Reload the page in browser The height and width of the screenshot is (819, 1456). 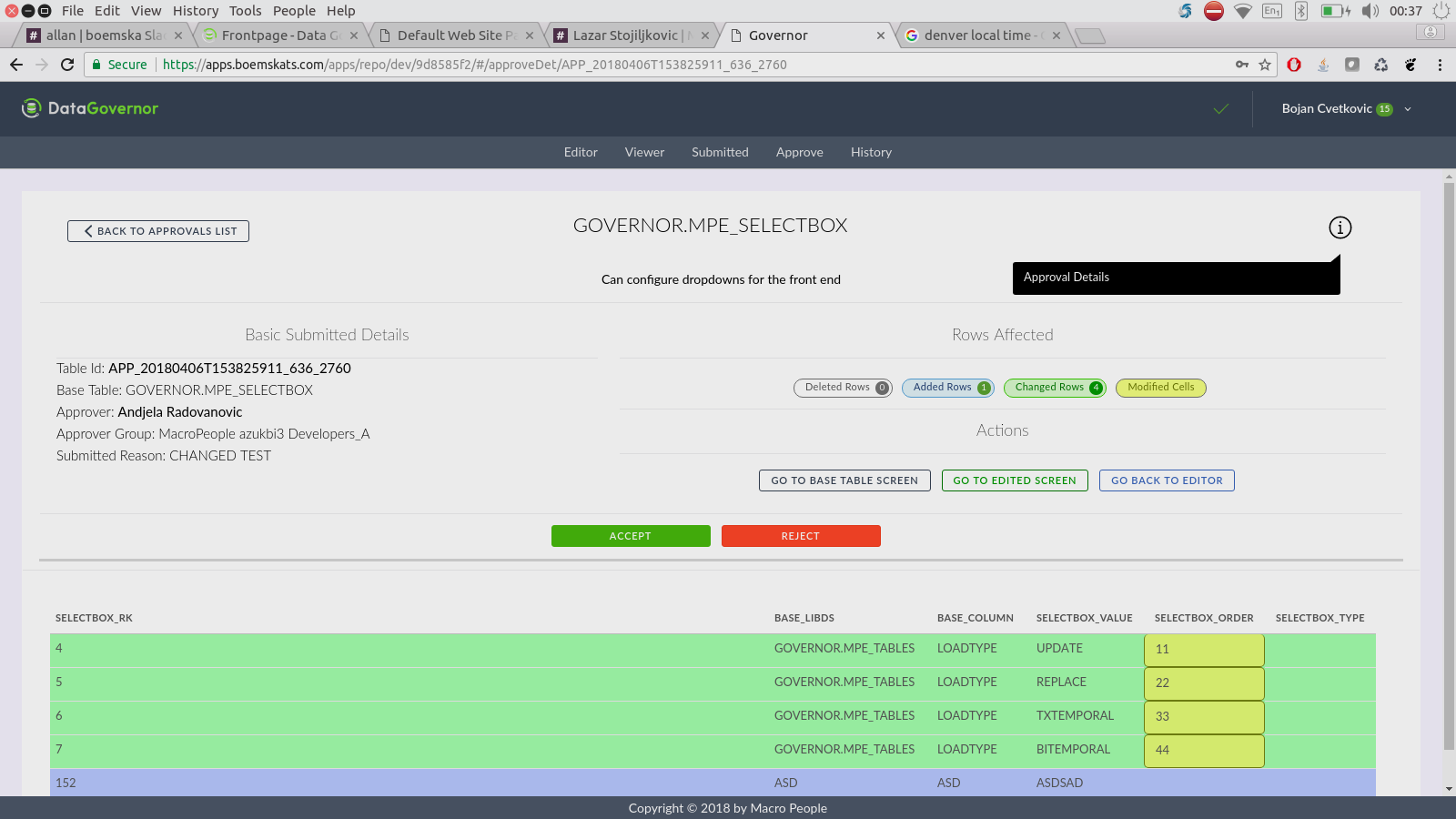tap(67, 65)
